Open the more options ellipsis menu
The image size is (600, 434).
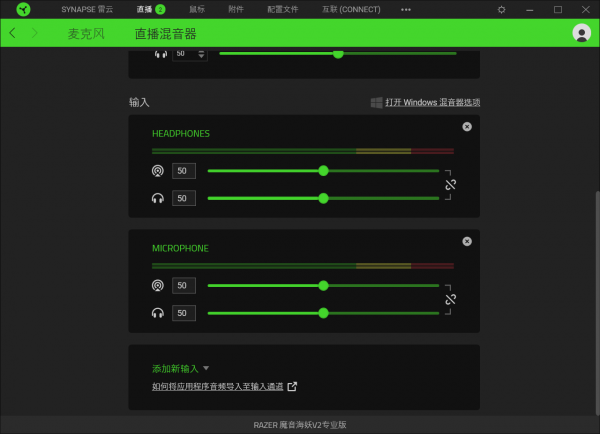pyautogui.click(x=406, y=10)
